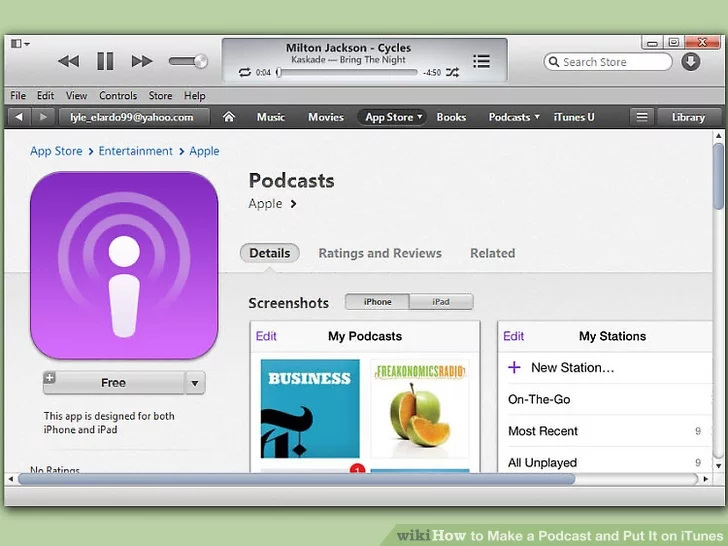This screenshot has height=546, width=728.
Task: Switch to the iTunes U section
Action: (574, 117)
